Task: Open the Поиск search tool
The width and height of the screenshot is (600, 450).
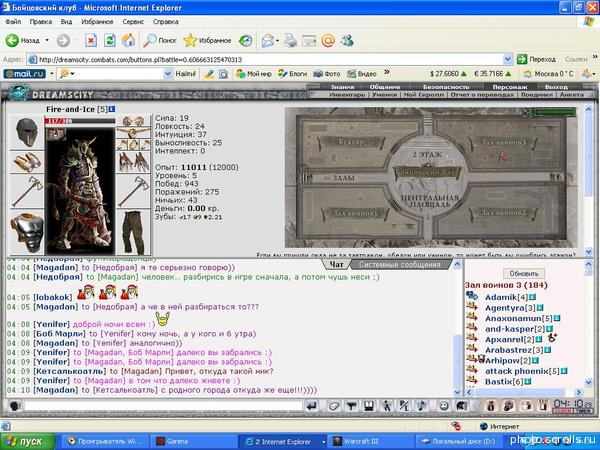Action: click(x=160, y=40)
